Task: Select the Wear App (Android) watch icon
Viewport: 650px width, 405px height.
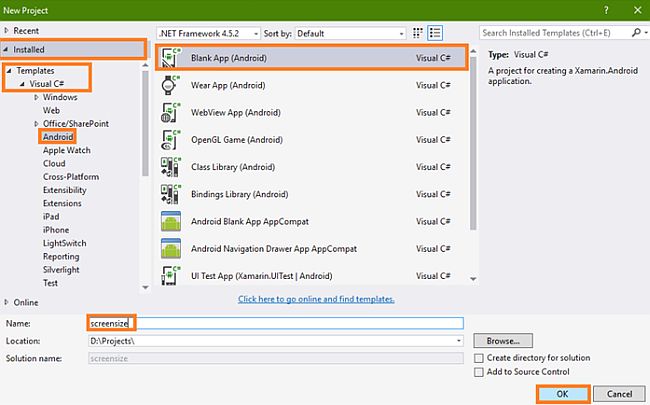Action: point(171,85)
